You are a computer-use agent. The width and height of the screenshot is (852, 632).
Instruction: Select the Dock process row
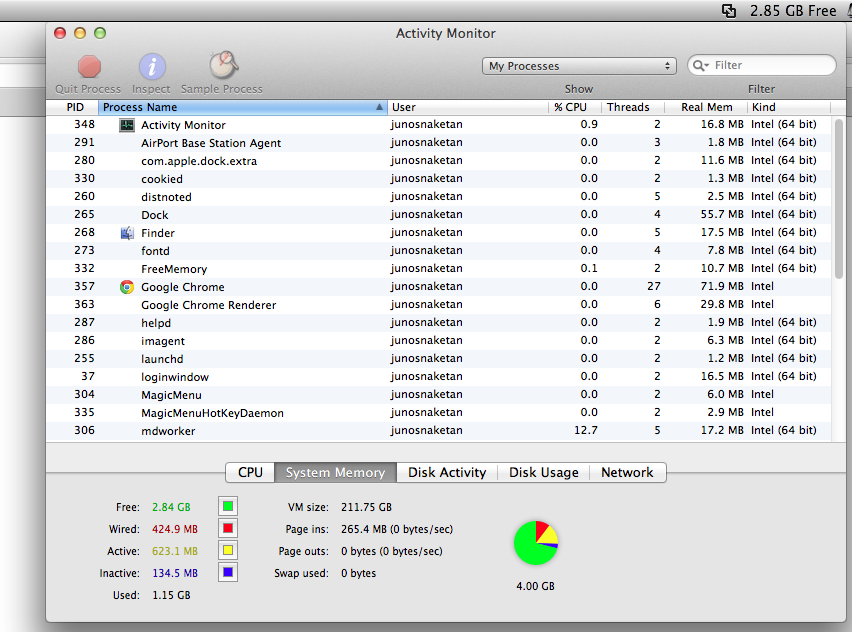point(438,214)
